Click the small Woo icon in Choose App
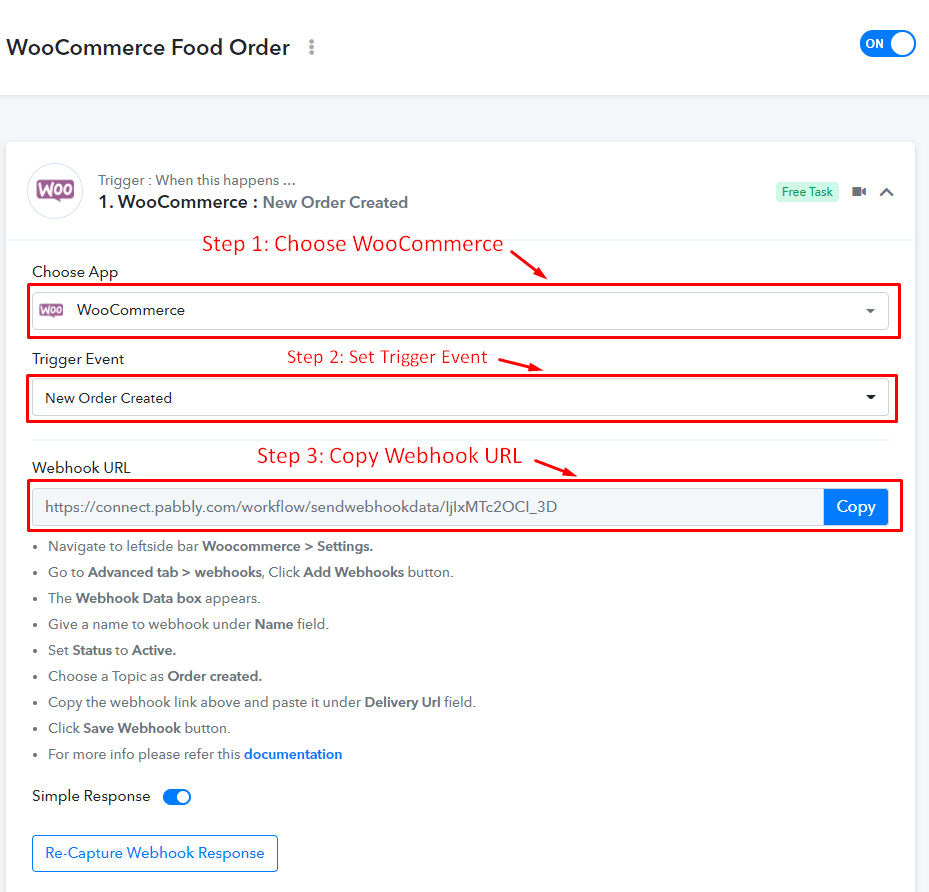The width and height of the screenshot is (929, 892). 52,310
